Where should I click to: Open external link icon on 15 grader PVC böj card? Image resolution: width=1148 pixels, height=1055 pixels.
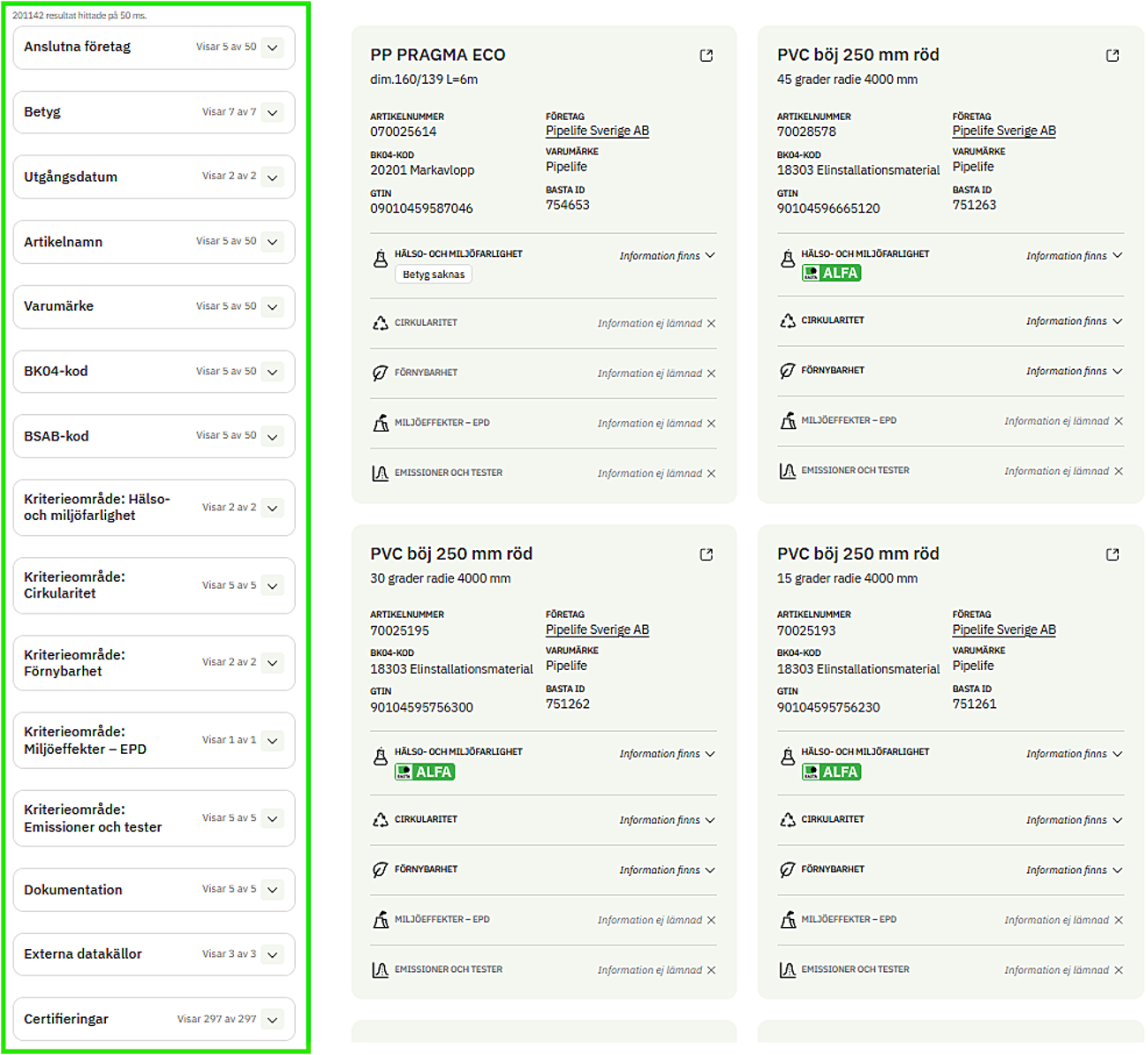pyautogui.click(x=1113, y=554)
